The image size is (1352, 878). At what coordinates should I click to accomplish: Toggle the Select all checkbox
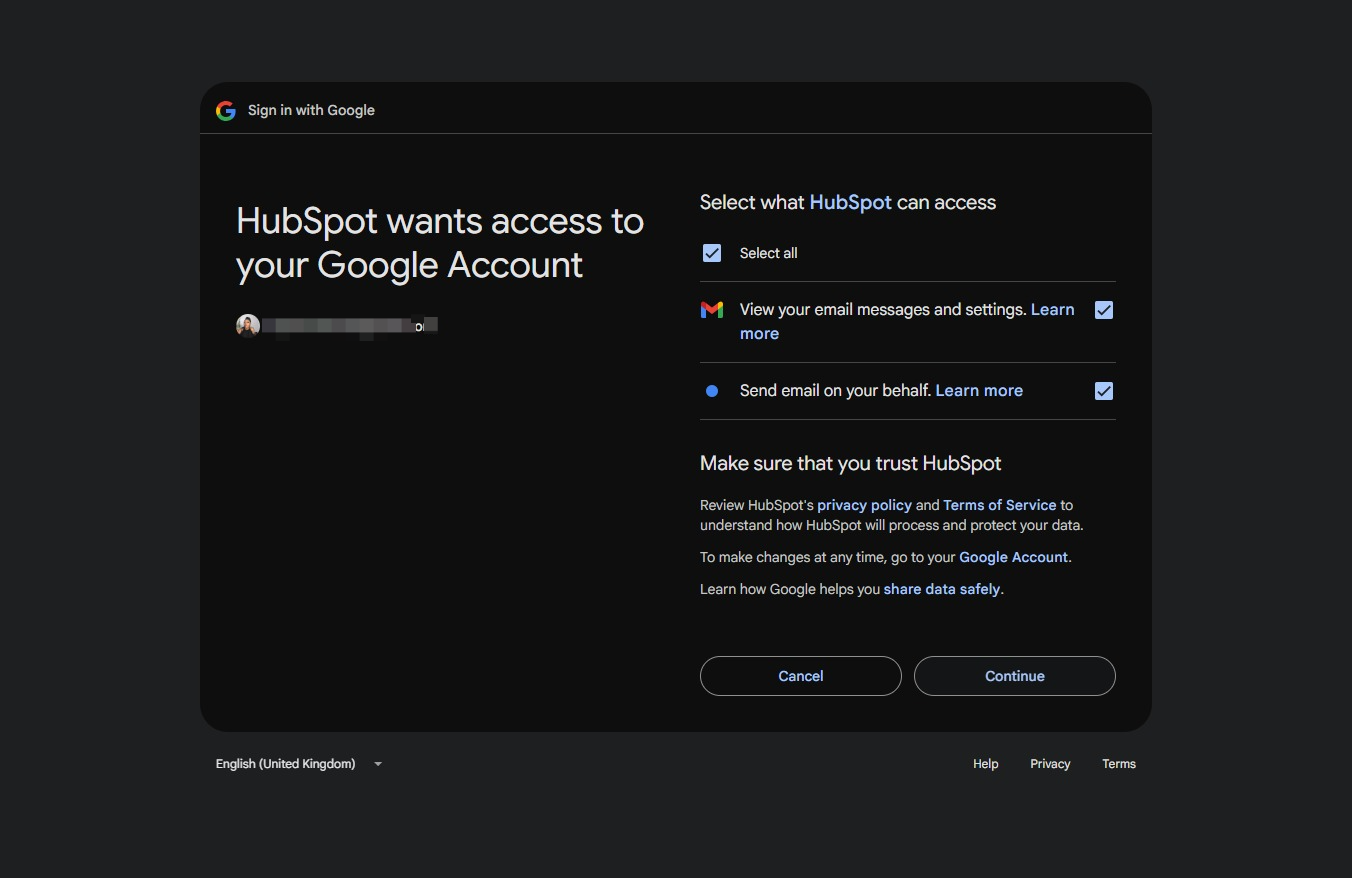712,253
